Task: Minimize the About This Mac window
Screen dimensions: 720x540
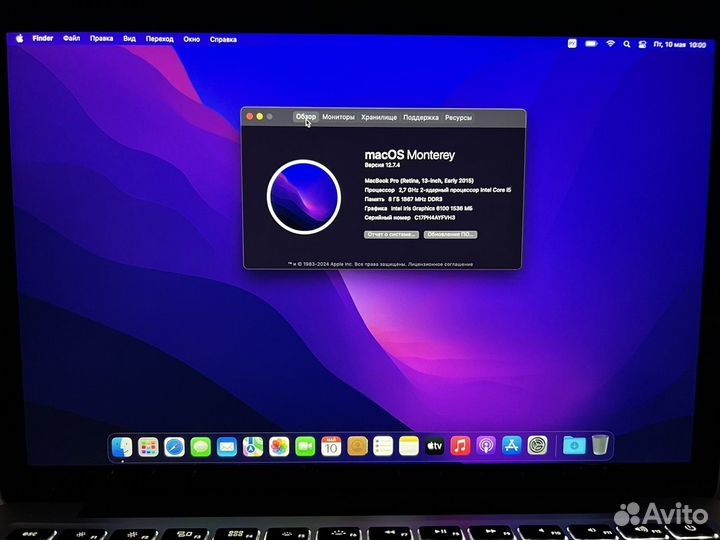Action: tap(260, 116)
